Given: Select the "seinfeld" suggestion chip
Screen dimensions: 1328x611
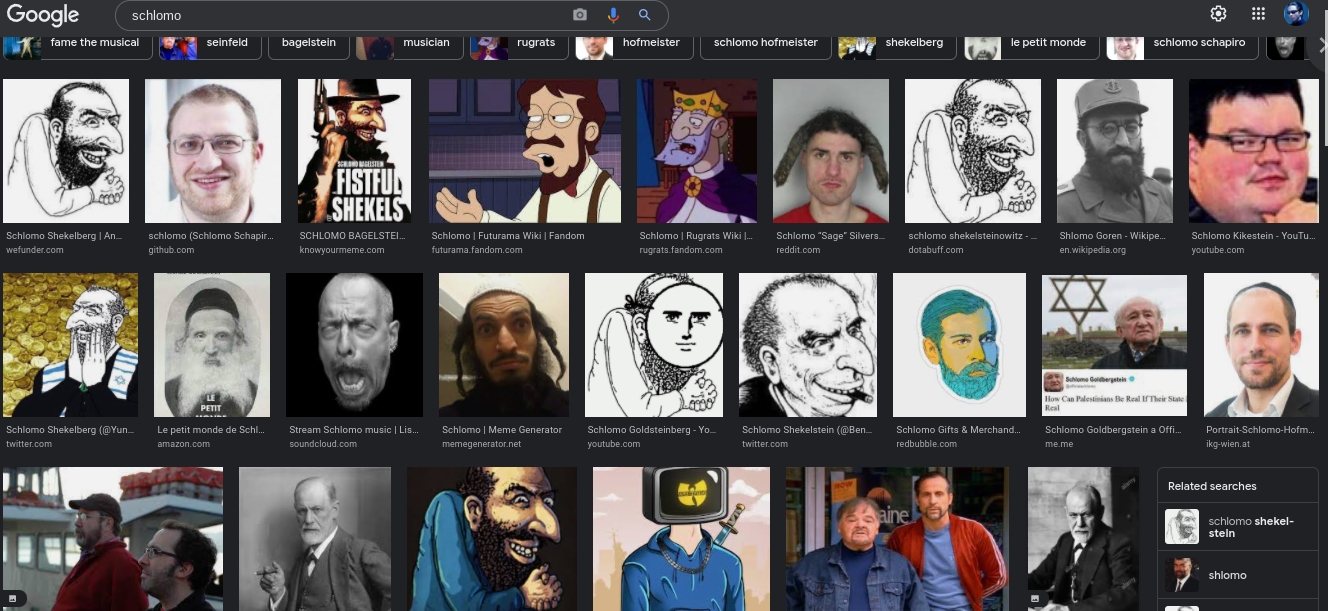Looking at the screenshot, I should click(210, 43).
